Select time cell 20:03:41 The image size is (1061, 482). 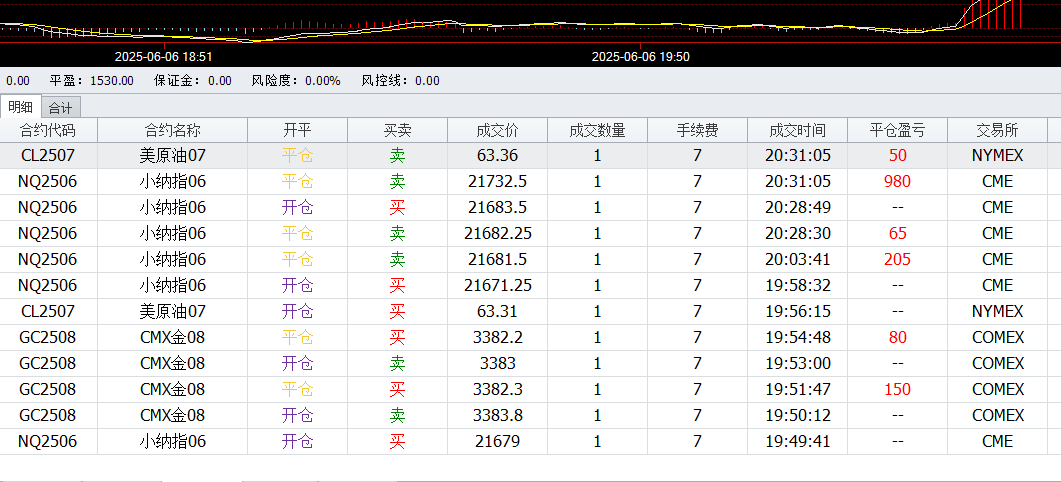pyautogui.click(x=798, y=259)
